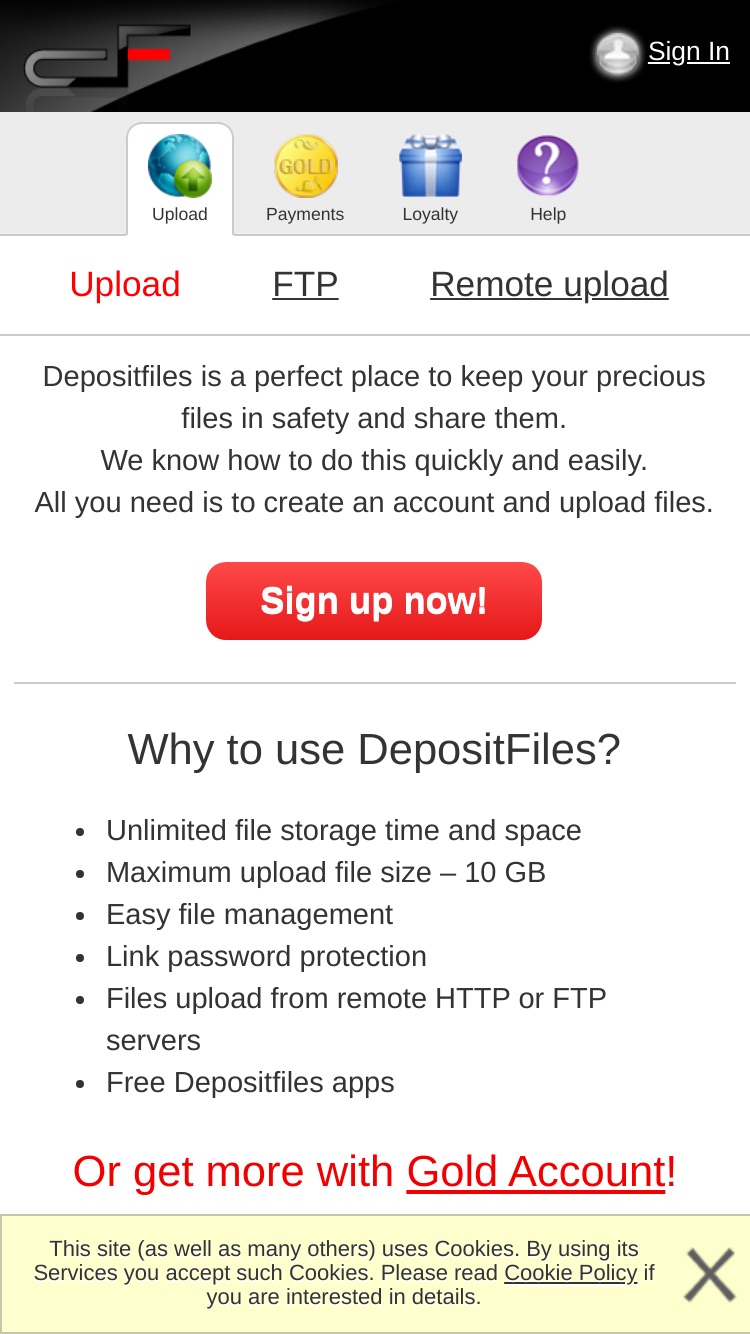Open the FTP upload option
This screenshot has width=750, height=1334.
tap(305, 284)
